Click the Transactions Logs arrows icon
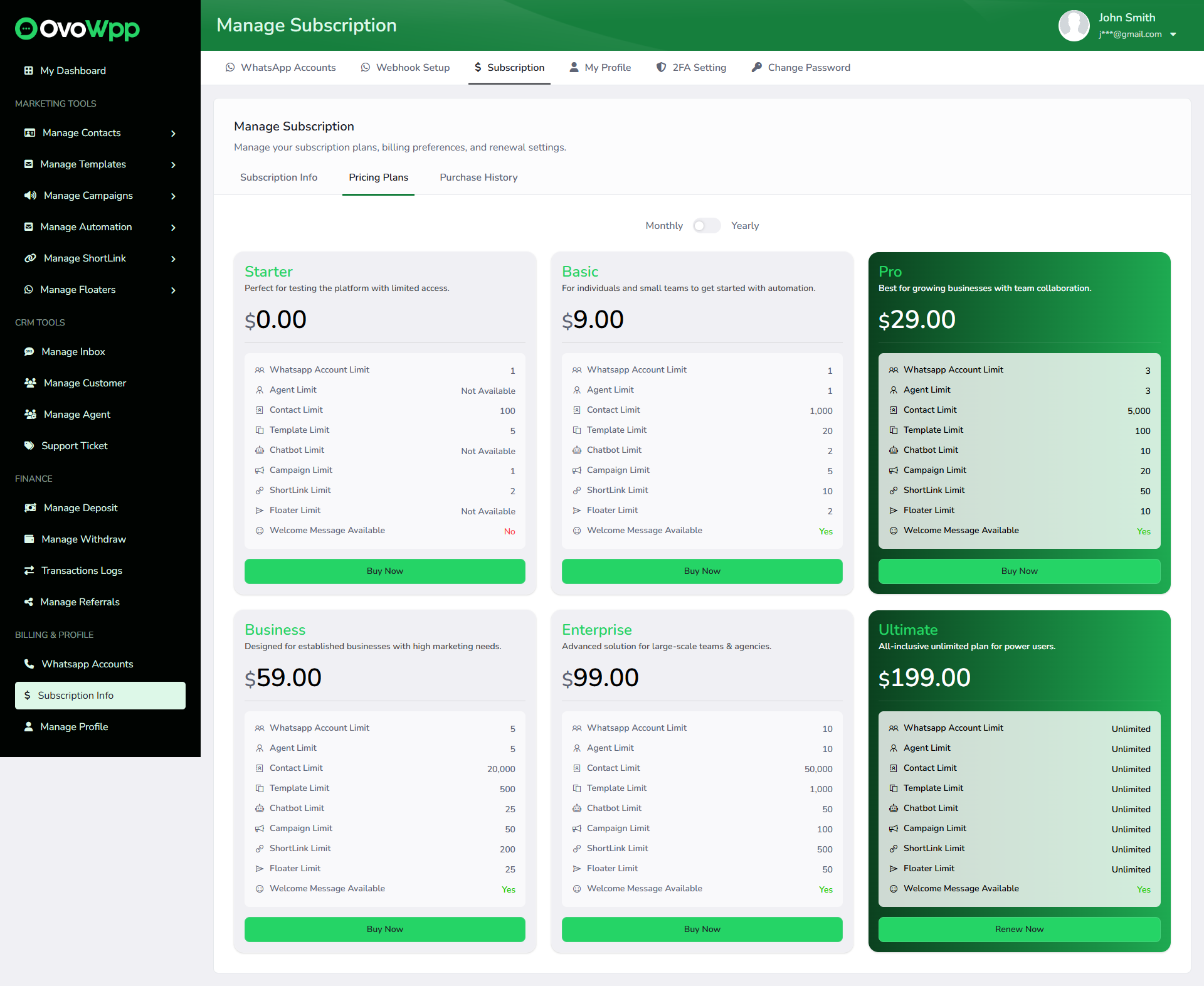This screenshot has width=1204, height=986. 29,571
